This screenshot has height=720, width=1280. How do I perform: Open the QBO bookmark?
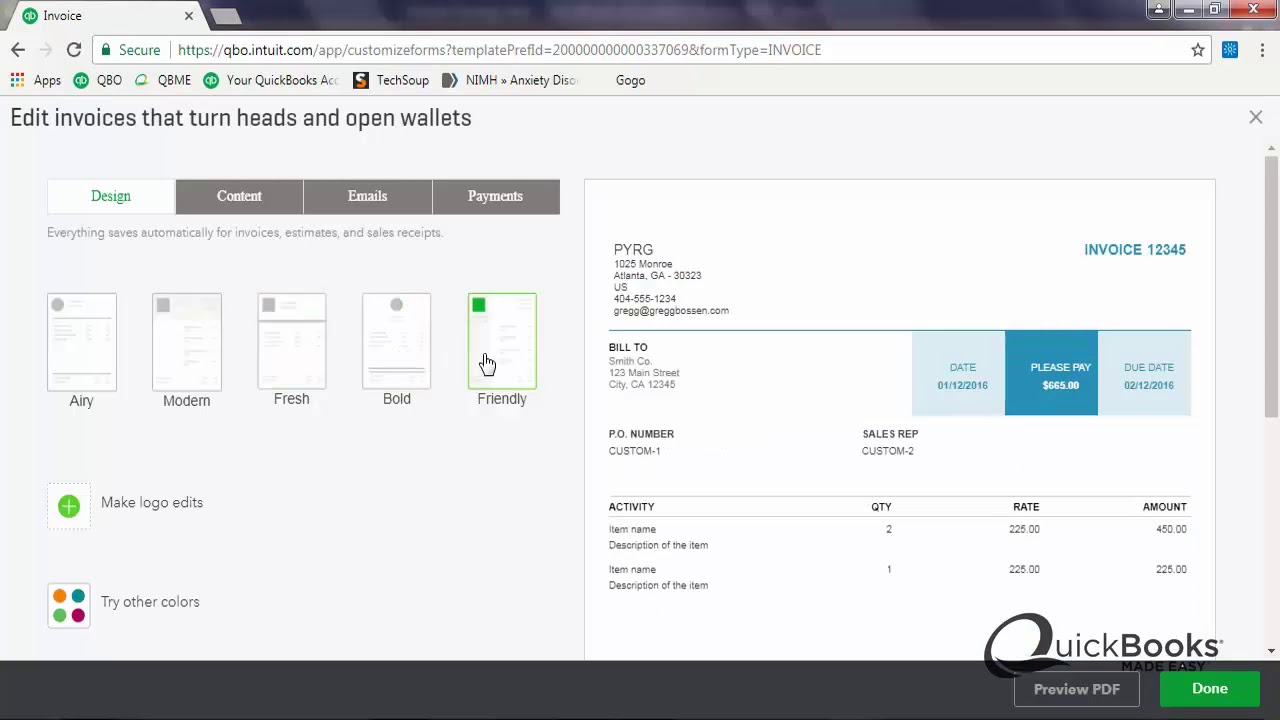tap(98, 80)
